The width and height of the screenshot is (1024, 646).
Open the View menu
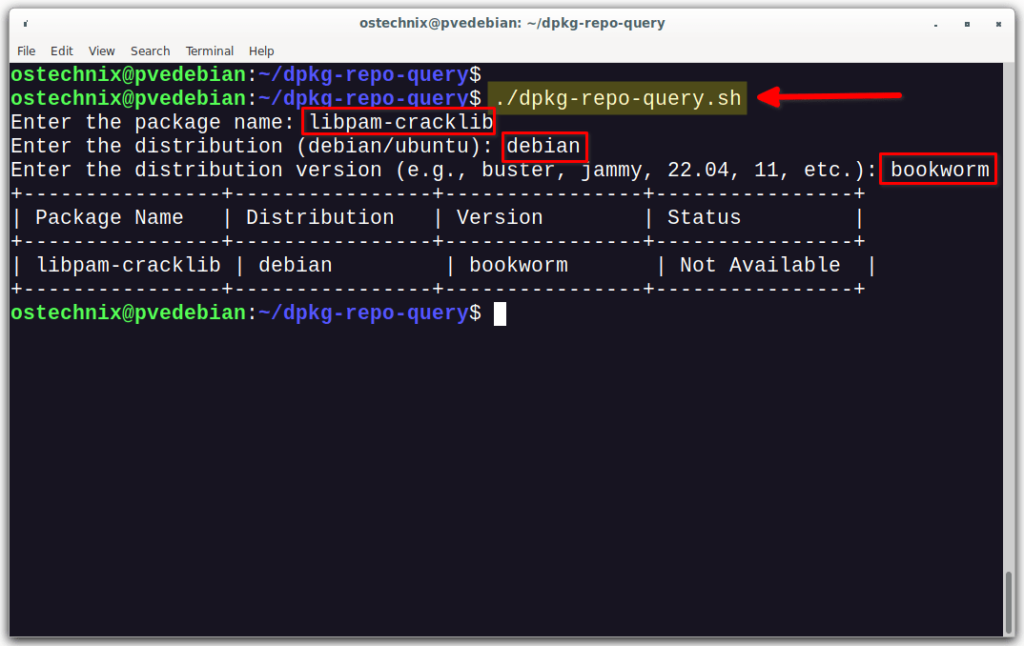tap(101, 51)
